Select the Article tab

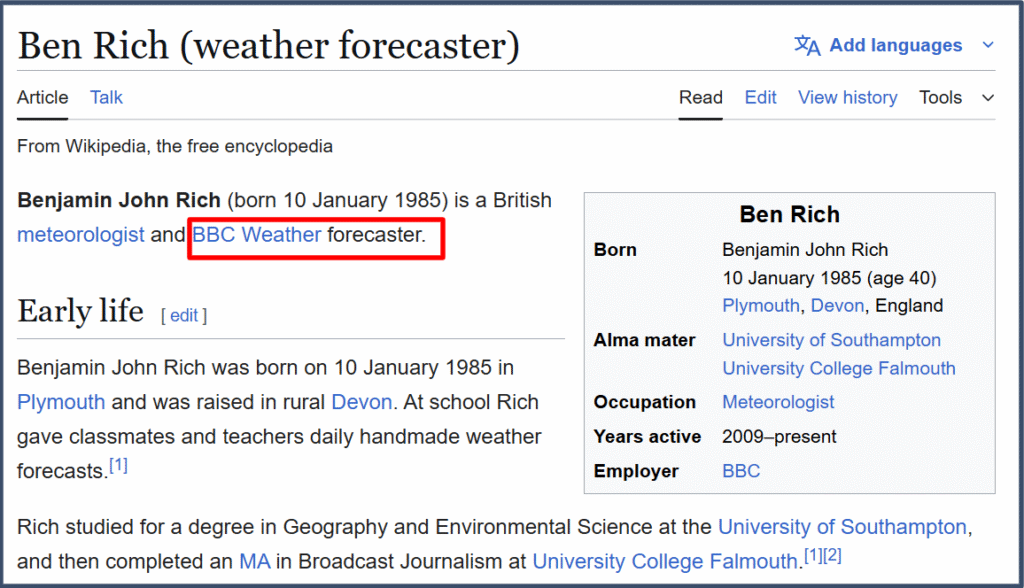coord(43,97)
